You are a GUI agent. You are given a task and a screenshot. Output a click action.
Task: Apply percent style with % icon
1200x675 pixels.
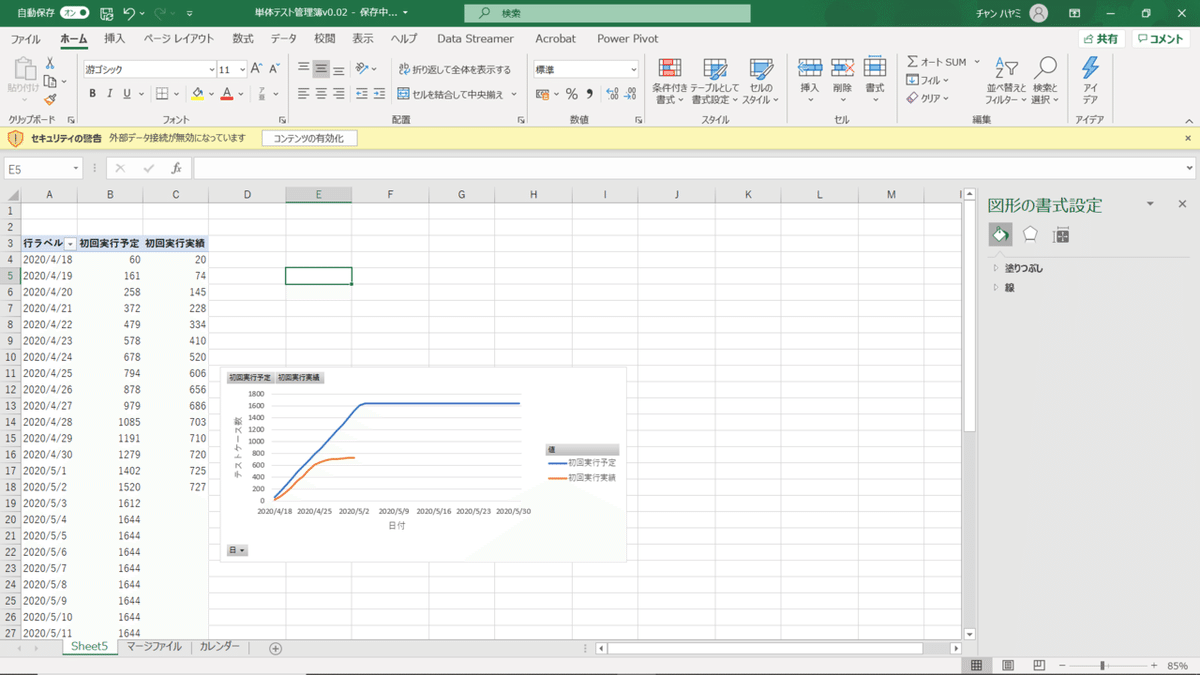[x=572, y=94]
